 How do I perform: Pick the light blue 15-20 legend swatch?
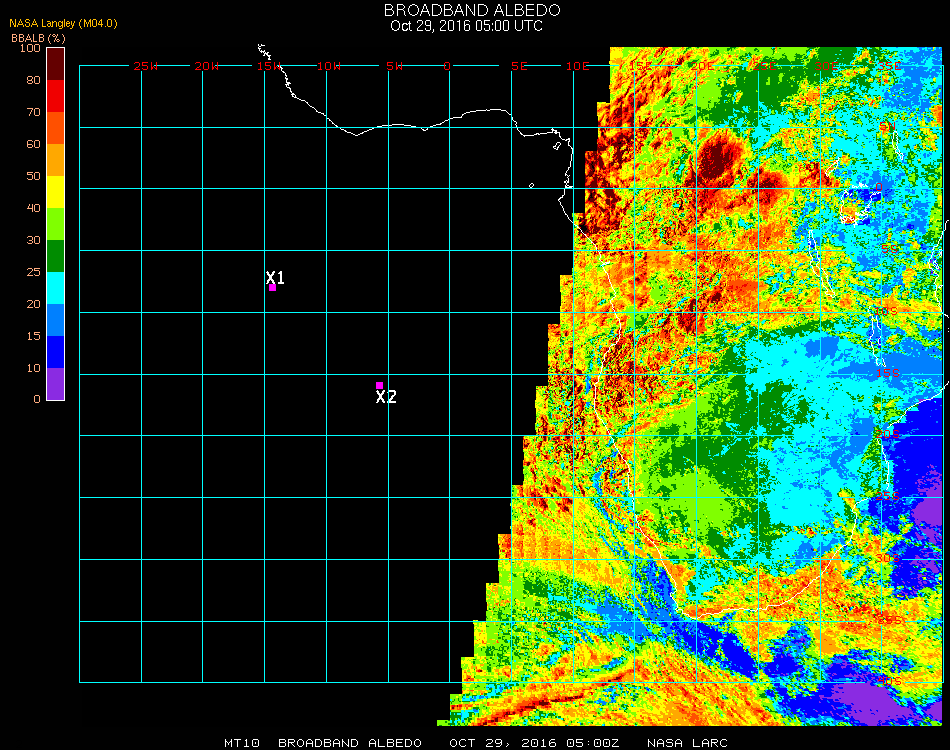(56, 320)
